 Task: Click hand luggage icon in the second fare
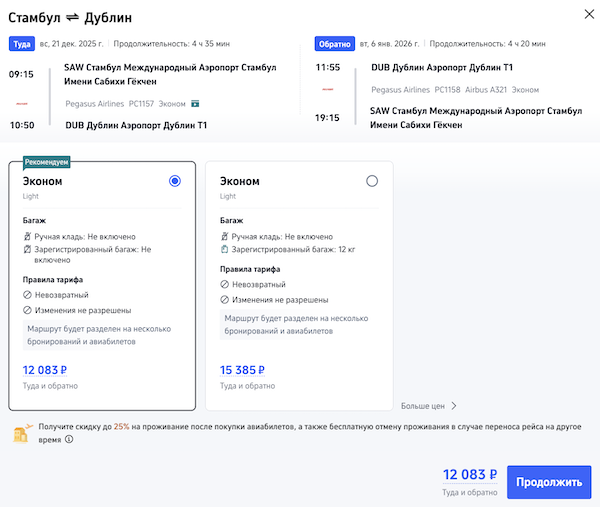point(224,236)
